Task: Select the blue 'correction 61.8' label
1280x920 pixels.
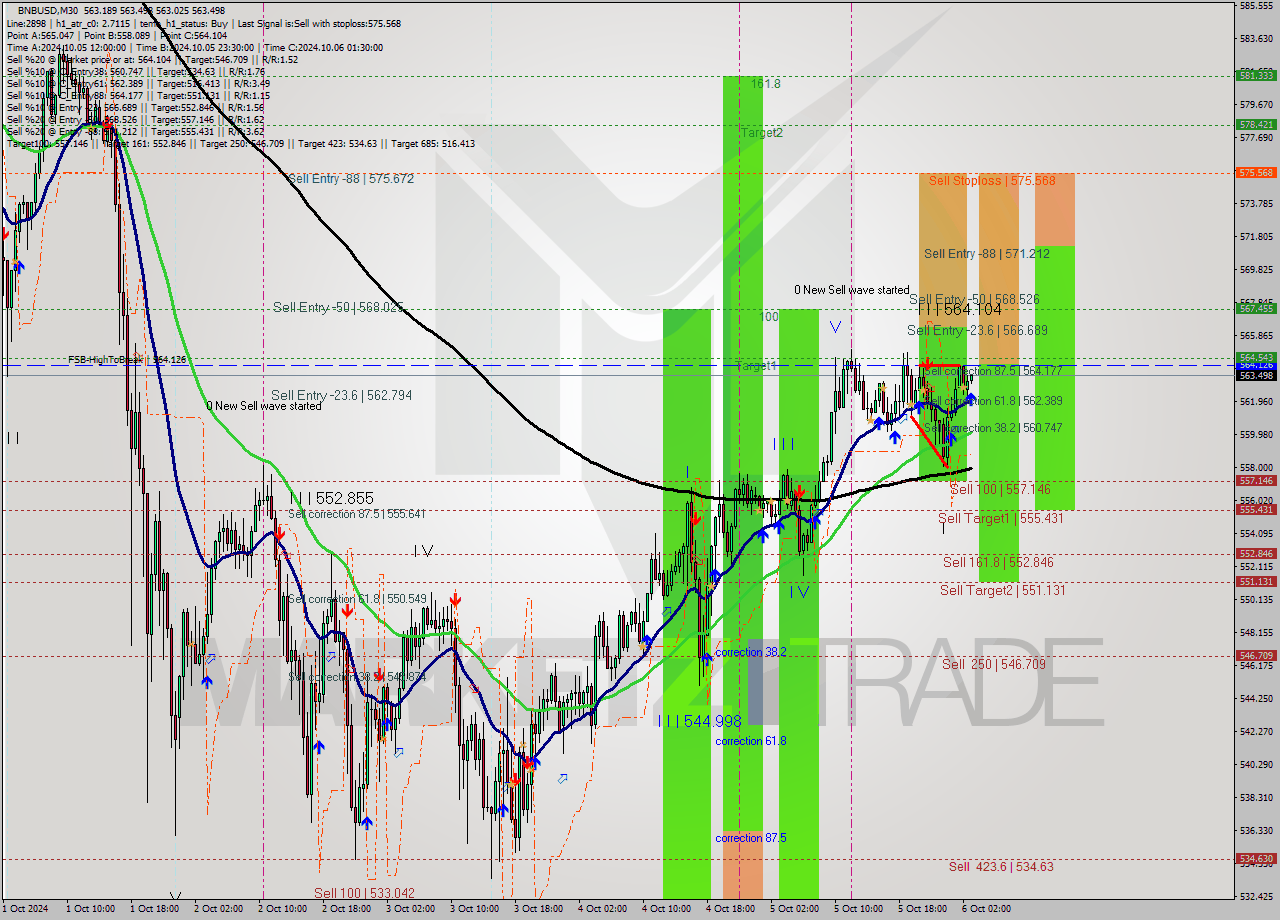Action: tap(751, 740)
